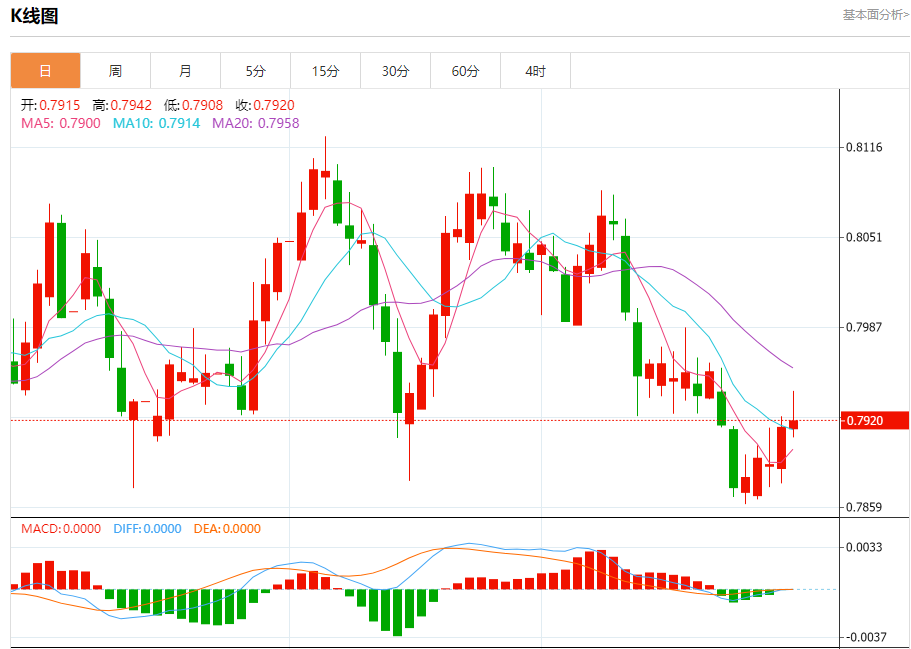Open the 60分 interval tab
Screen dimensions: 911x649
465,71
